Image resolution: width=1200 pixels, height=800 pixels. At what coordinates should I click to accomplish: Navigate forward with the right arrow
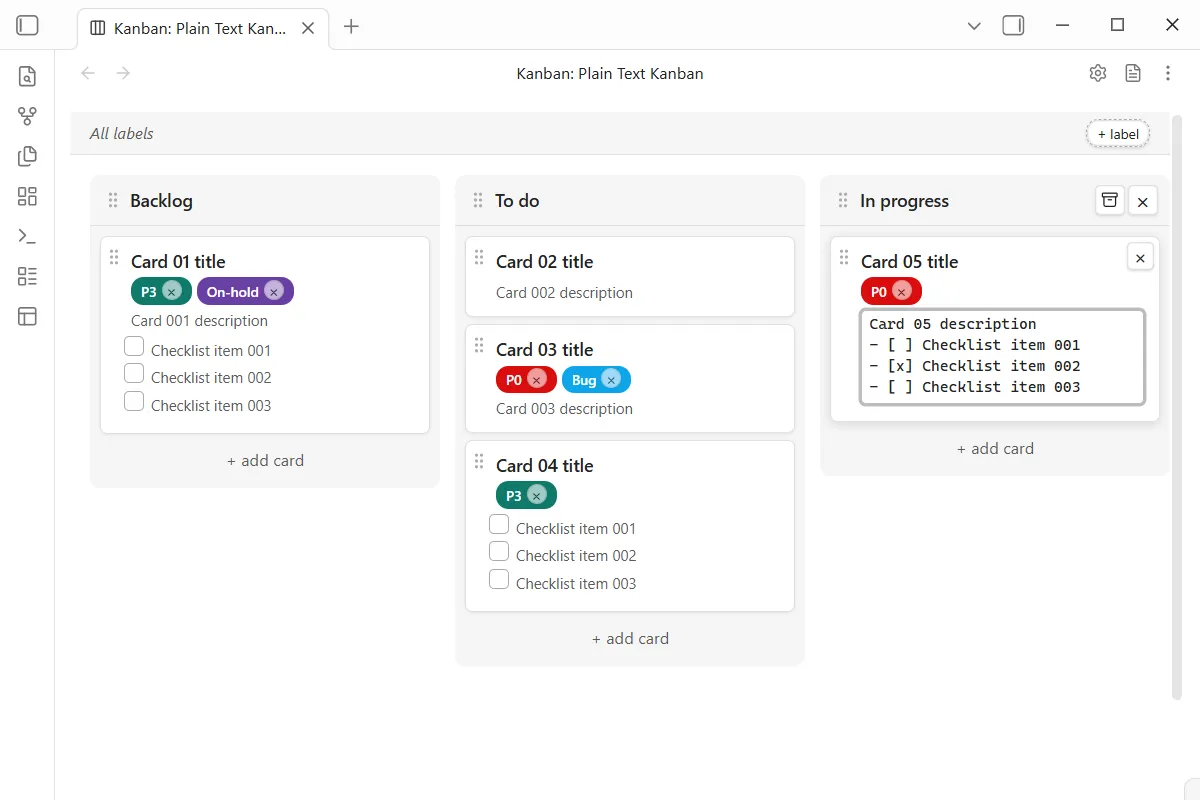click(123, 73)
